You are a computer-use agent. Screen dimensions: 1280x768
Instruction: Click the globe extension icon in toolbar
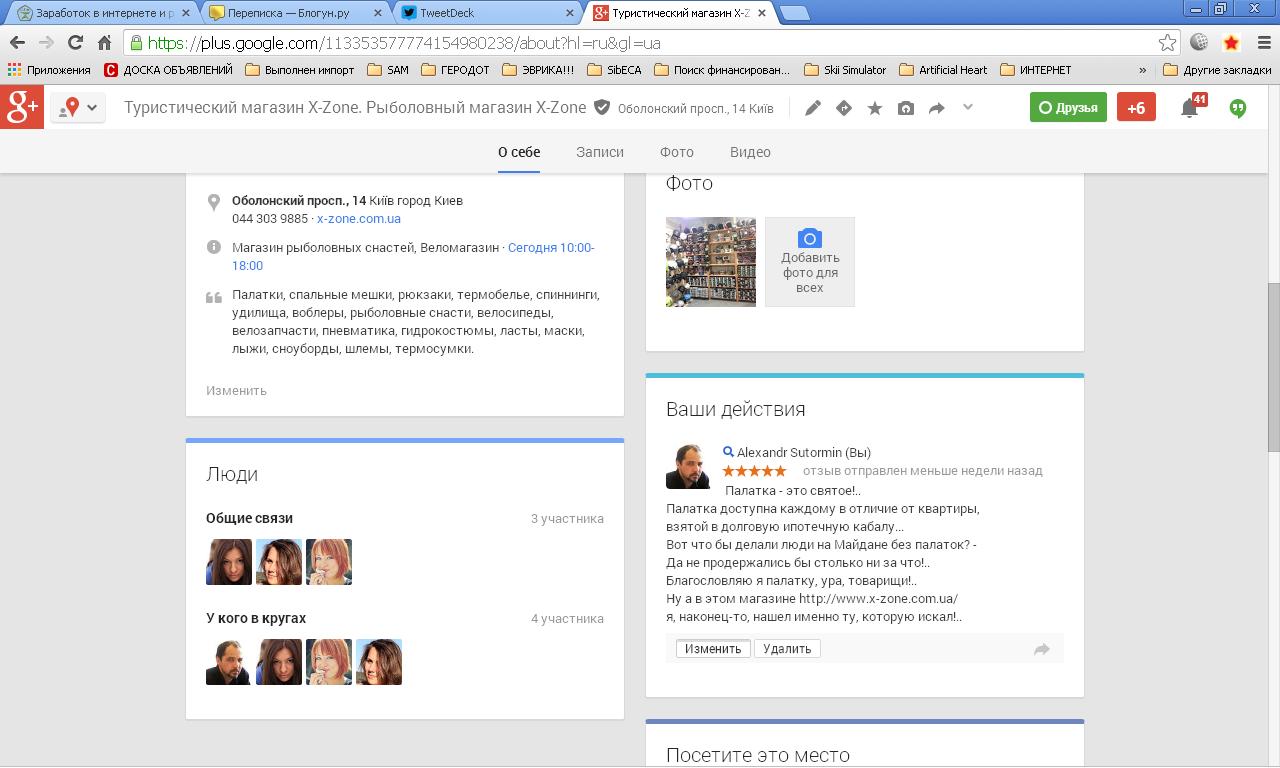click(x=1200, y=42)
